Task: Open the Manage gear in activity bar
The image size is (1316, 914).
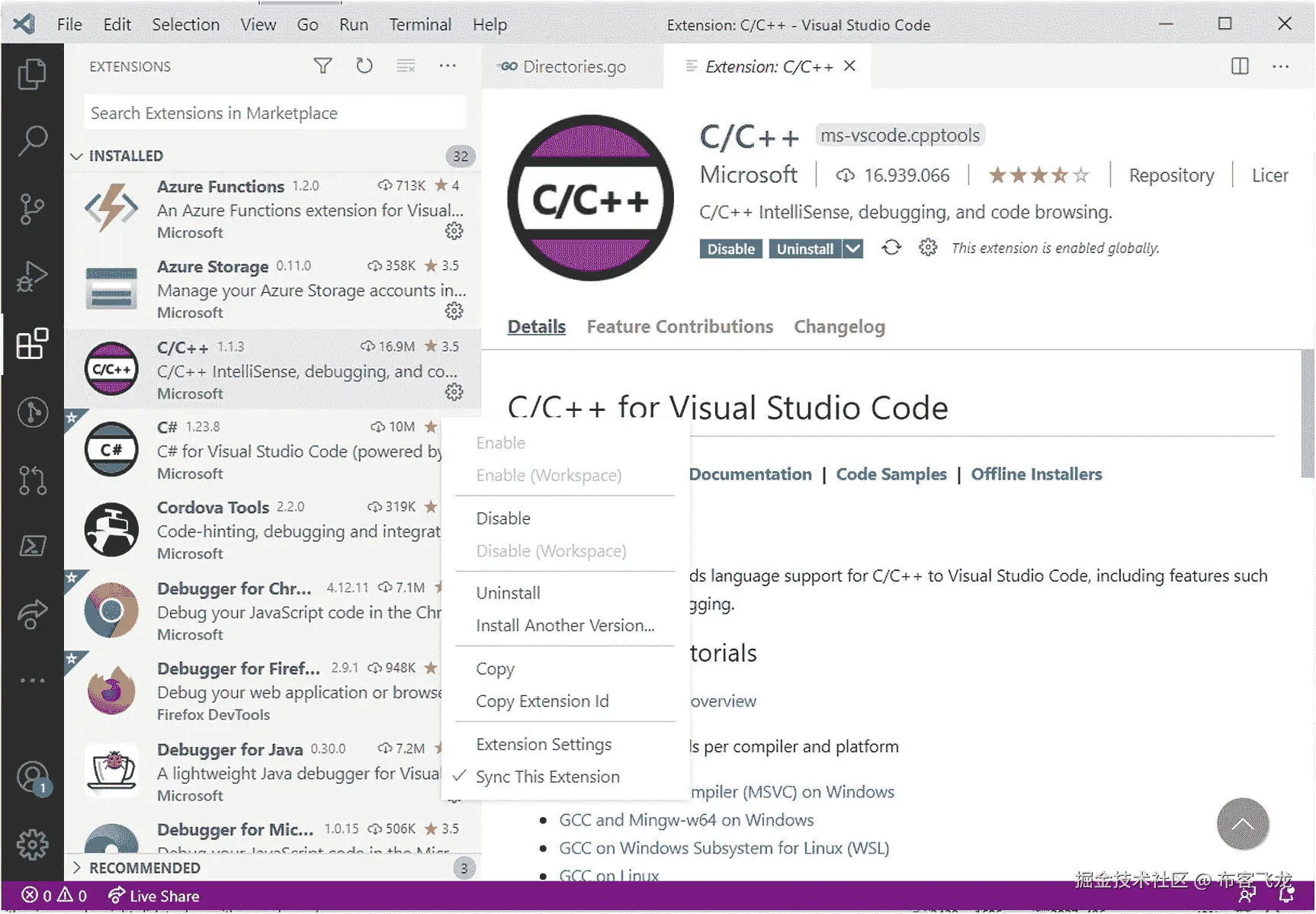Action: pyautogui.click(x=32, y=845)
